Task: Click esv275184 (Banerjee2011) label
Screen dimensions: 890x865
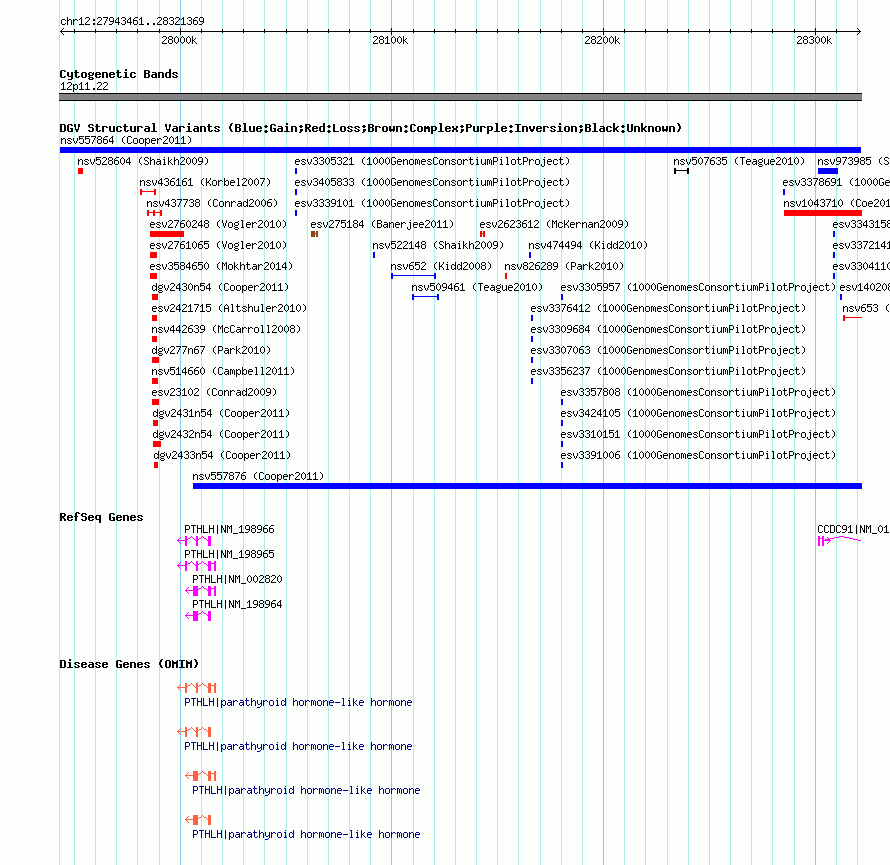Action: 382,224
